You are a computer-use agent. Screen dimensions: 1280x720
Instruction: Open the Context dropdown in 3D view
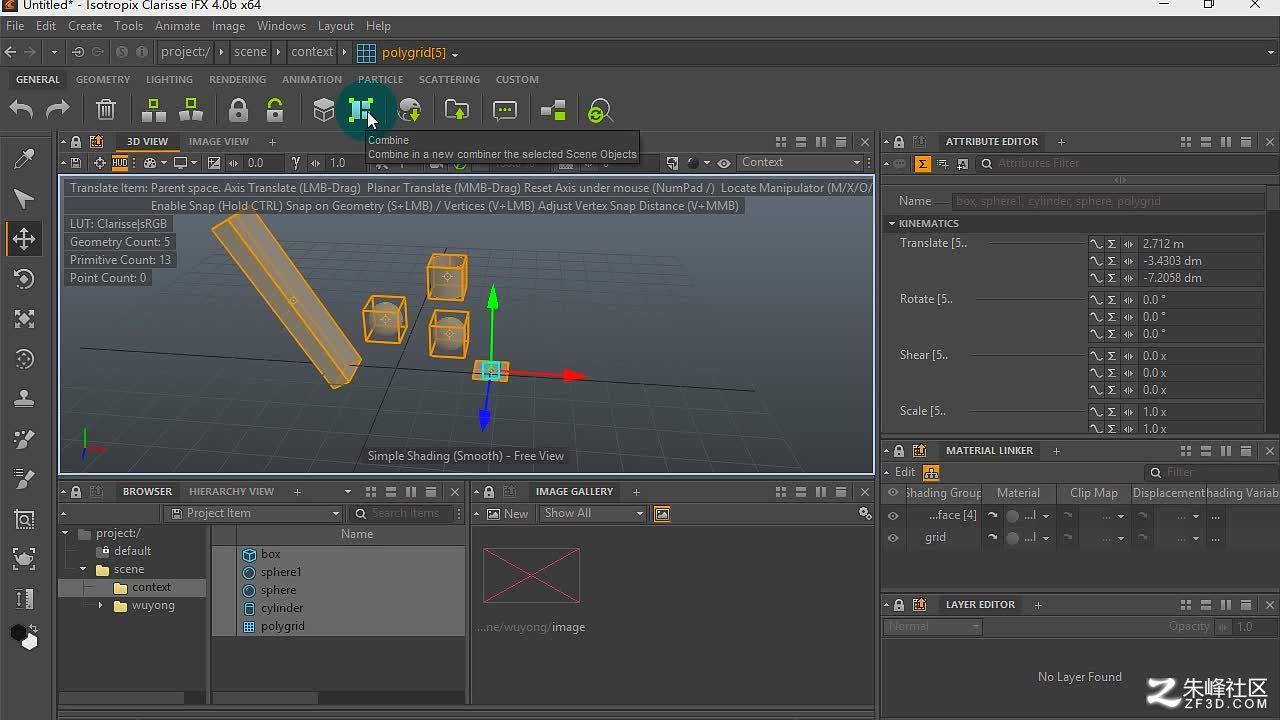[x=800, y=162]
